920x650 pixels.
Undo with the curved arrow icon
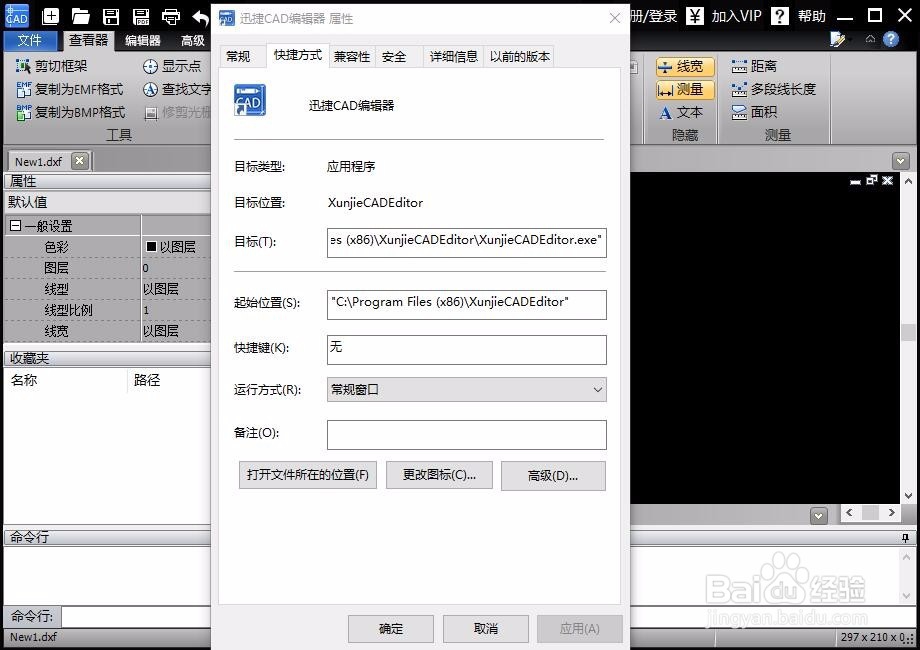coord(201,17)
